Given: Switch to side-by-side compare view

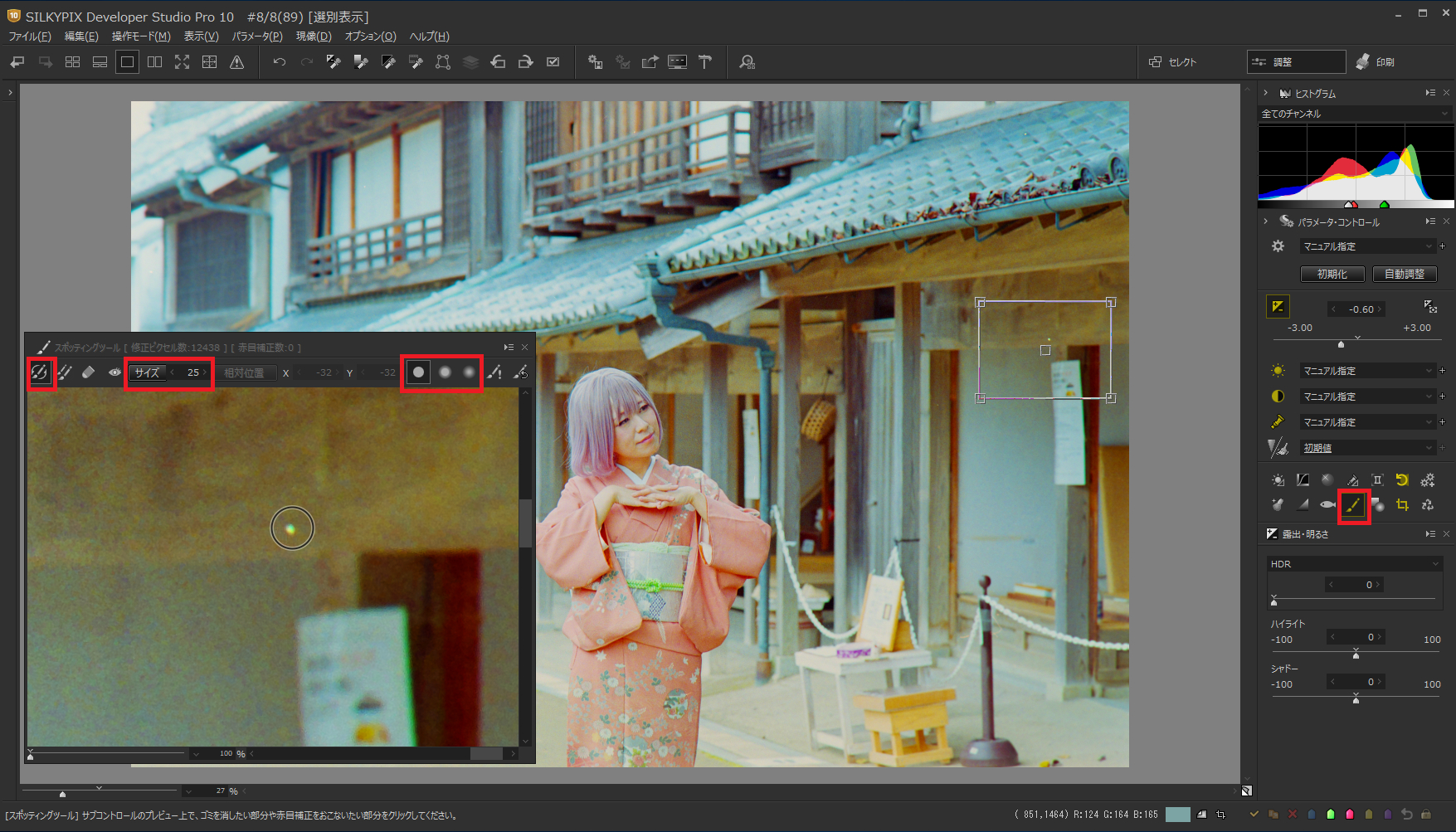Looking at the screenshot, I should click(x=154, y=62).
